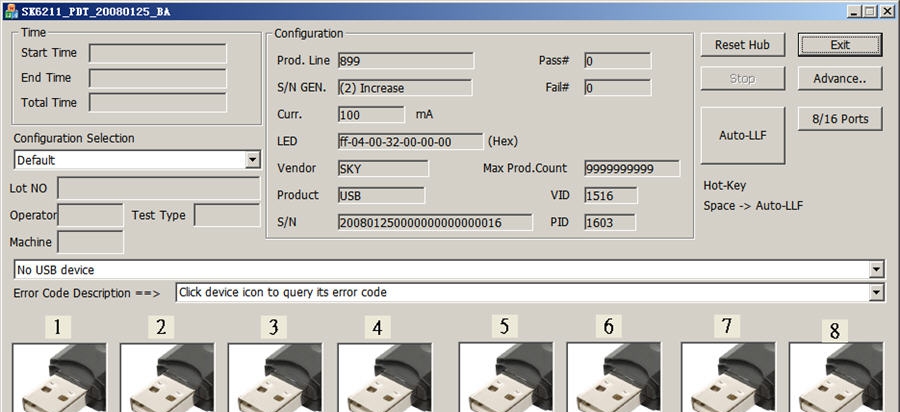Click the Machine text field
The height and width of the screenshot is (412, 900).
click(91, 242)
